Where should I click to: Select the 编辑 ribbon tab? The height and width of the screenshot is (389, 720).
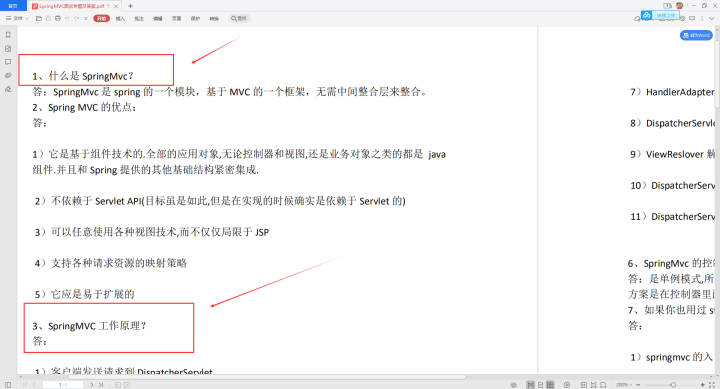pos(158,18)
